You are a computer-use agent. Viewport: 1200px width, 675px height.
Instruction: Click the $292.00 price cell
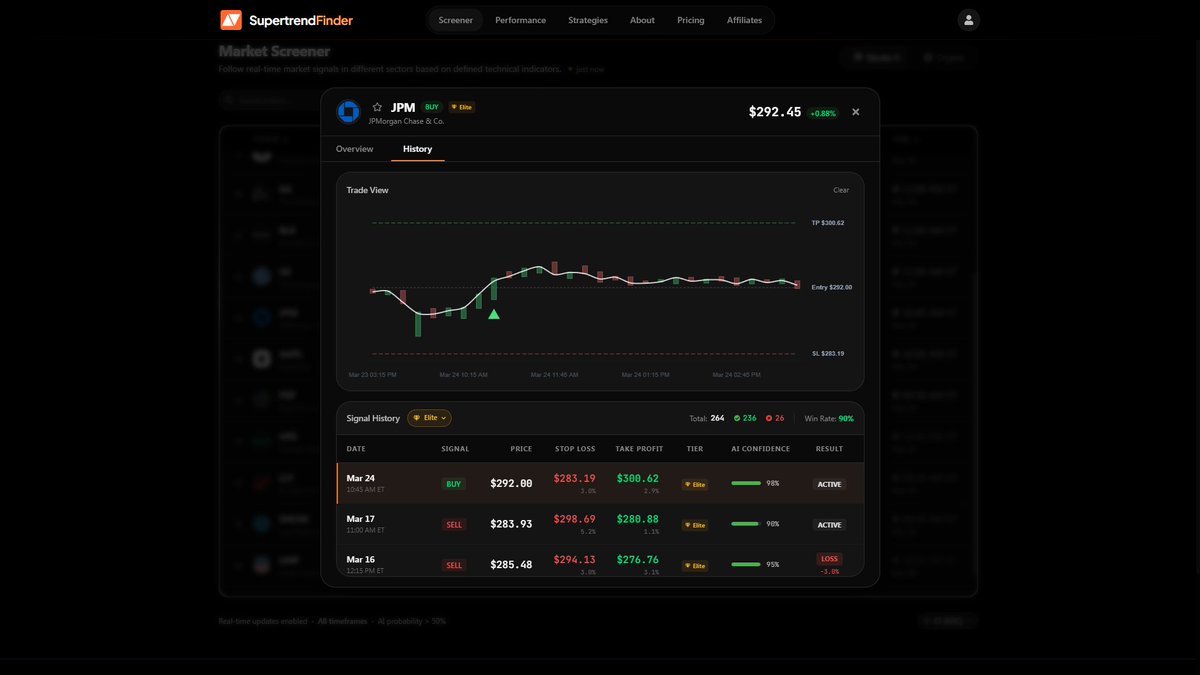pyautogui.click(x=511, y=484)
